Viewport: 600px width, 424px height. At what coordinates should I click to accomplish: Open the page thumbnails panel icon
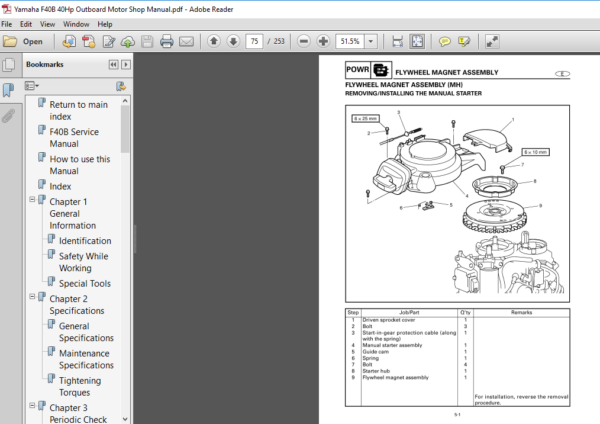(x=8, y=65)
